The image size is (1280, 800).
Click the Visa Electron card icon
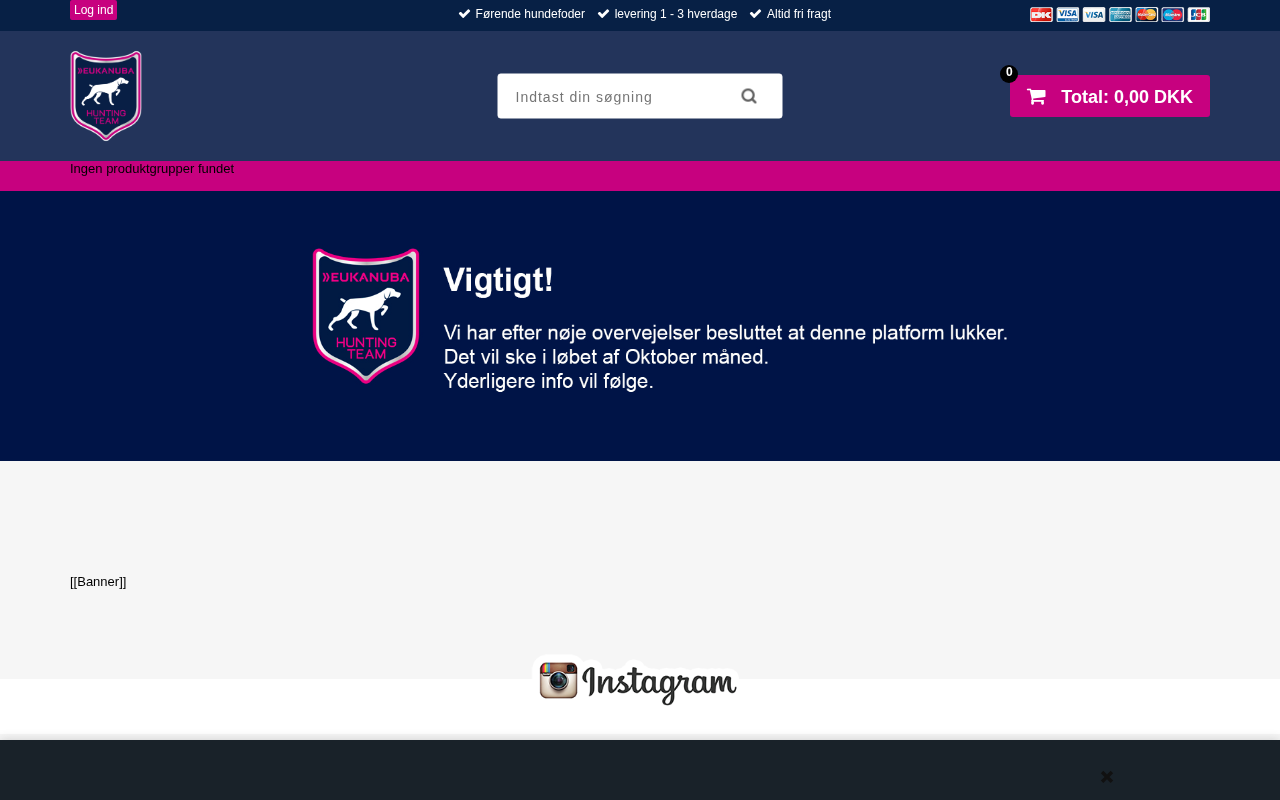point(1068,14)
